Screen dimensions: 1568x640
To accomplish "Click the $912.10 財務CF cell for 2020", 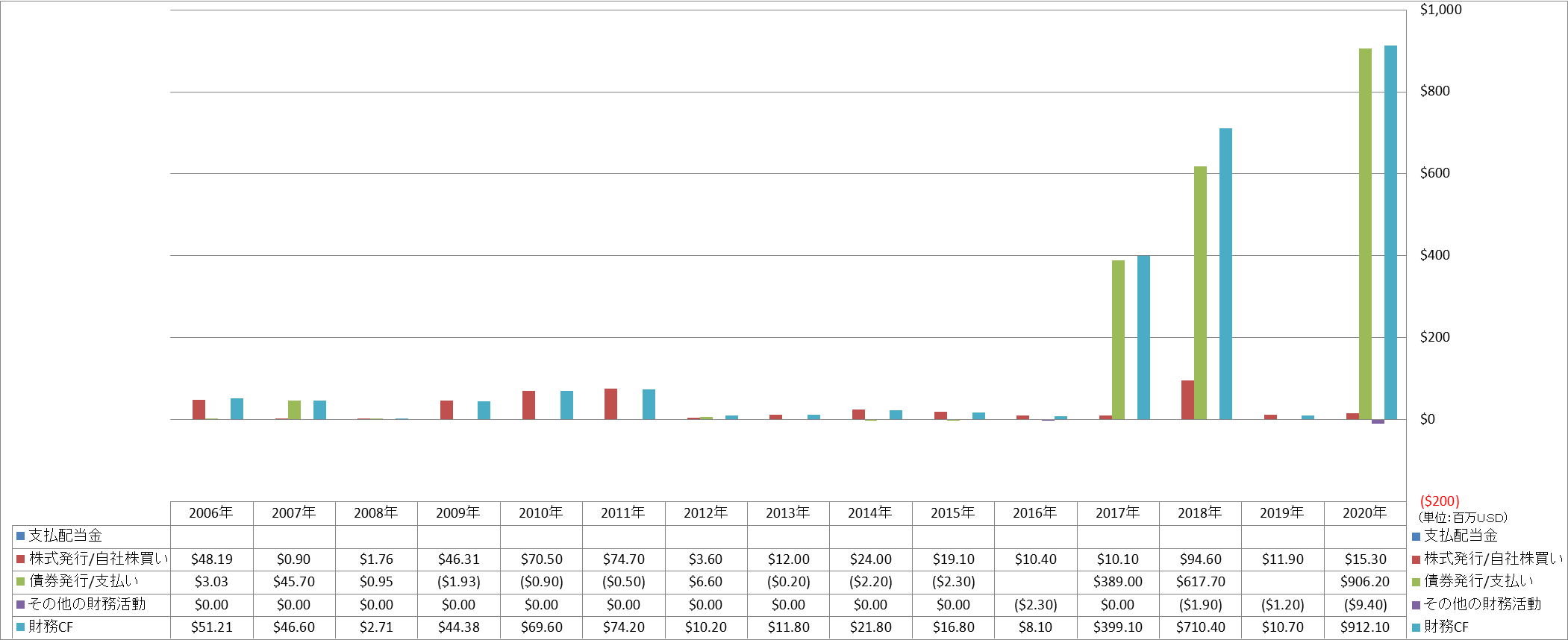I will tap(1365, 627).
